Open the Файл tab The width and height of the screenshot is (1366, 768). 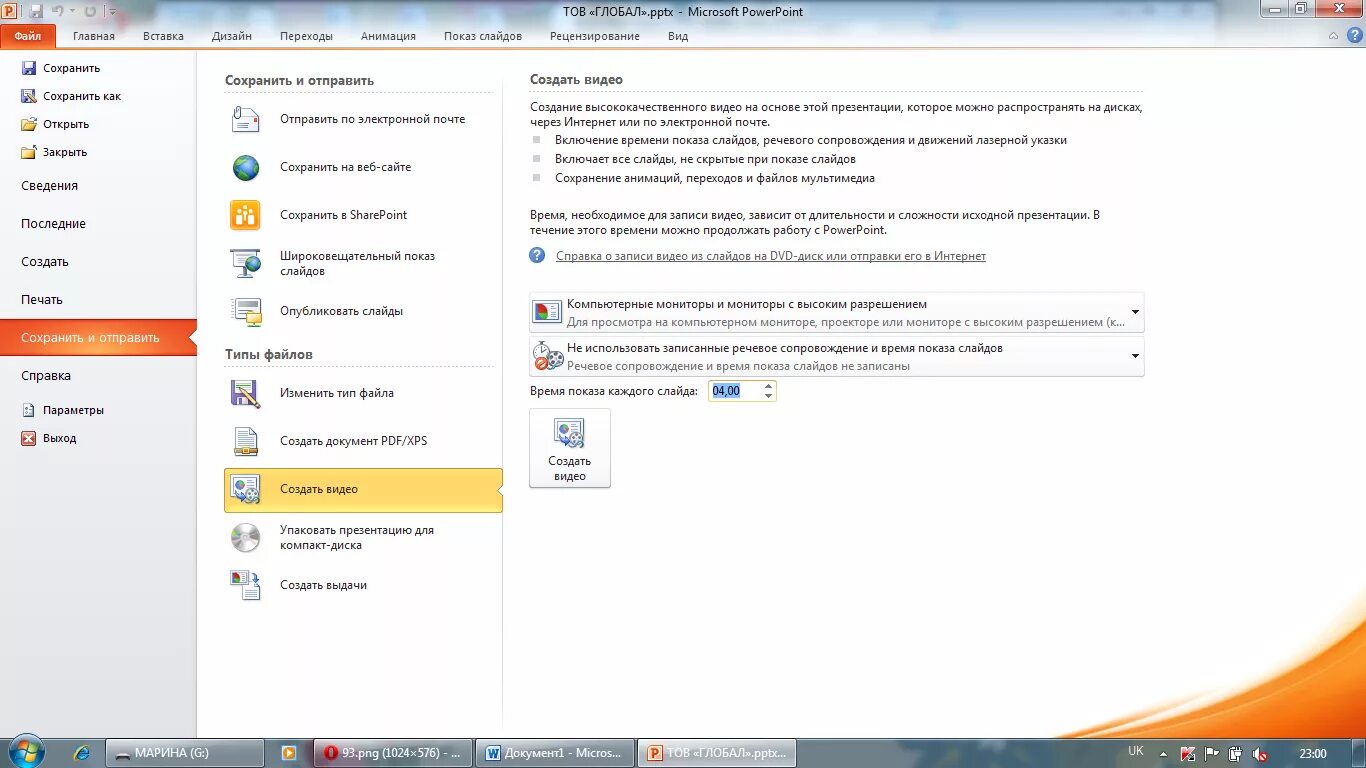(x=28, y=36)
